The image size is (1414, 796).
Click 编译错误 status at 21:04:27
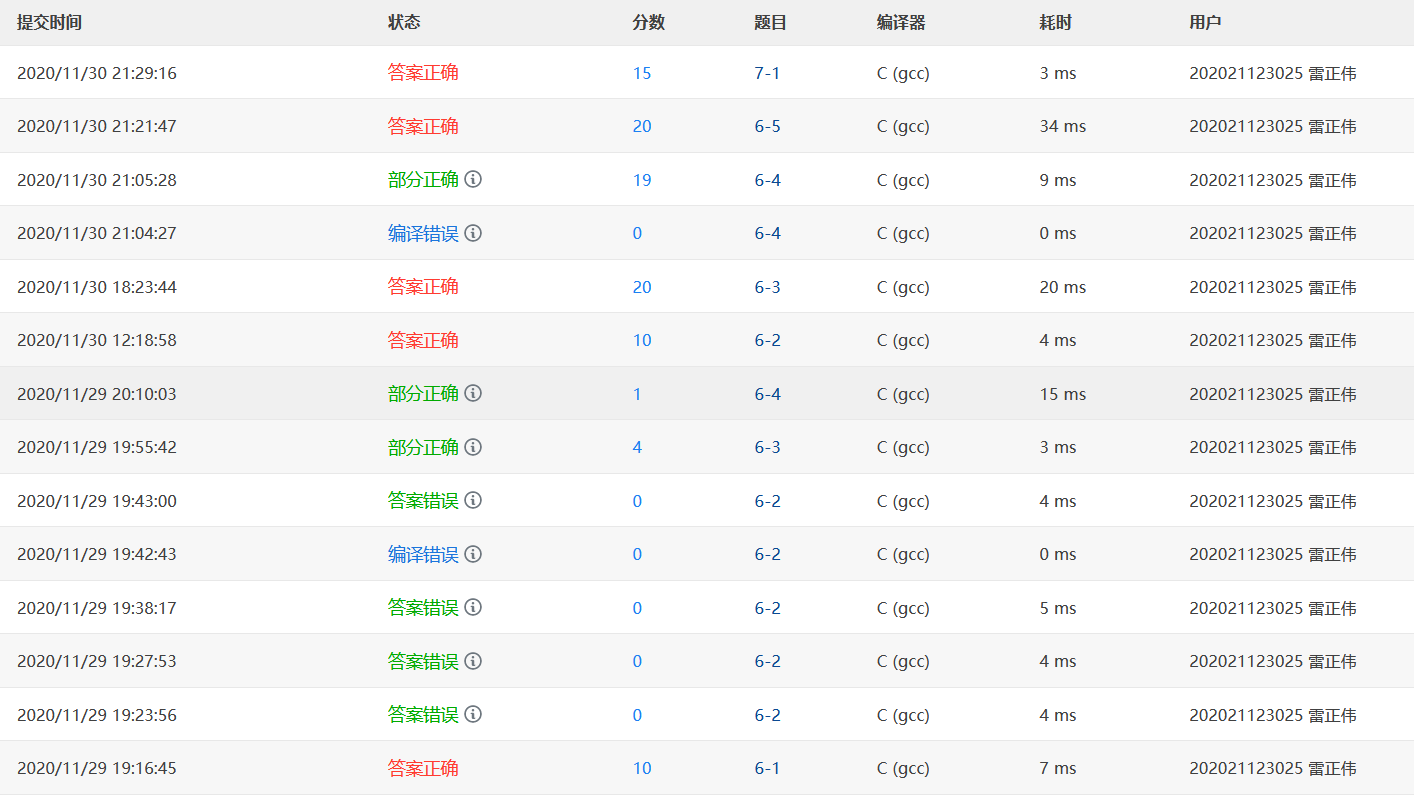click(423, 233)
